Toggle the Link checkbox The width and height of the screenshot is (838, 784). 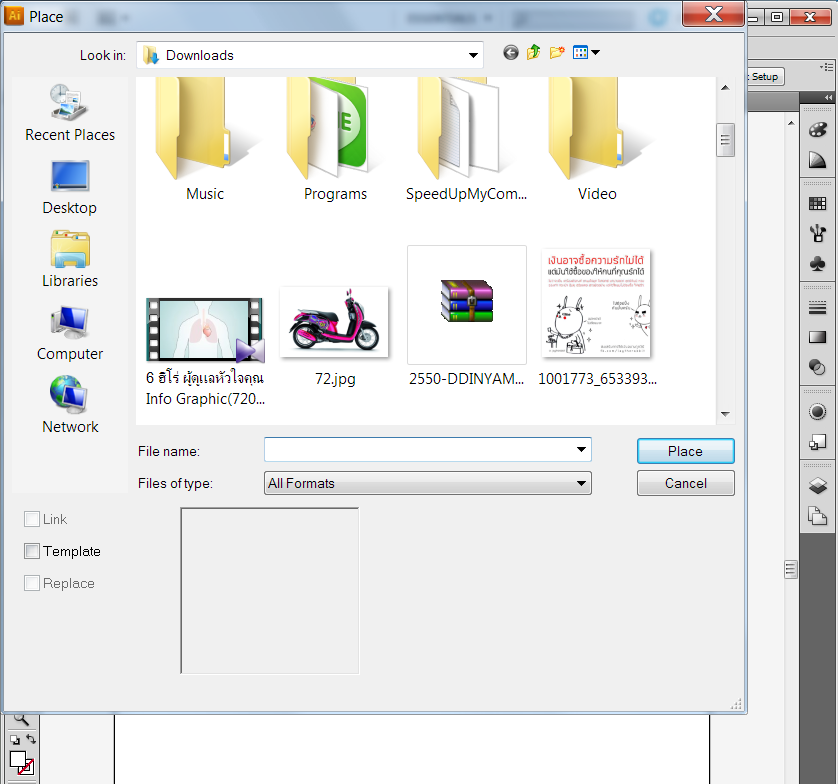32,519
